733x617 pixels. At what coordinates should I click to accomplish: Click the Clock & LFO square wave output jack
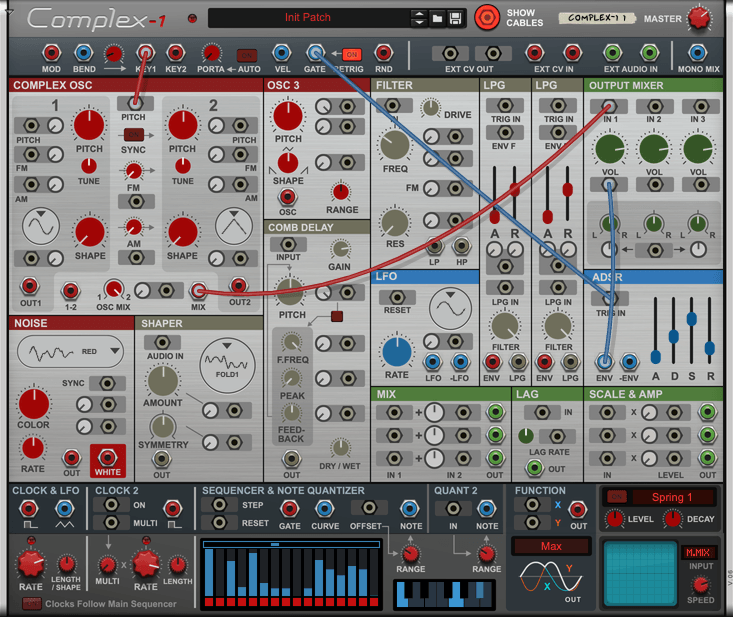click(x=29, y=509)
